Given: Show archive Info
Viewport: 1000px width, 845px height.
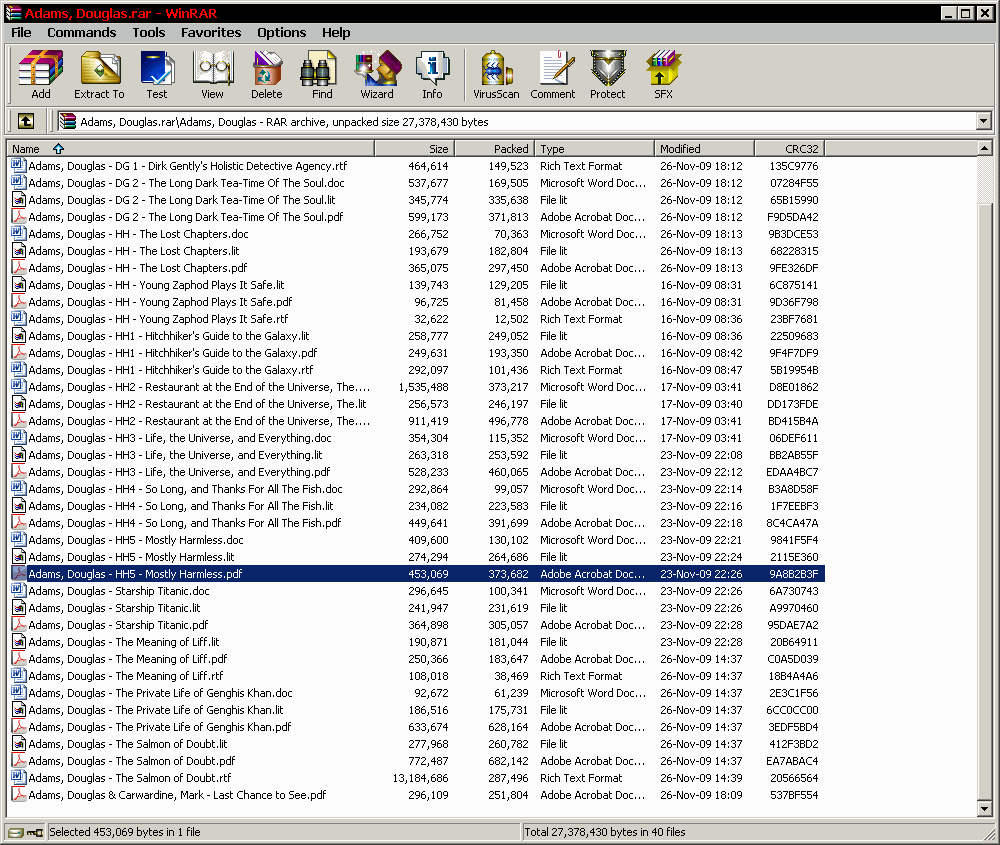Looking at the screenshot, I should (x=432, y=75).
